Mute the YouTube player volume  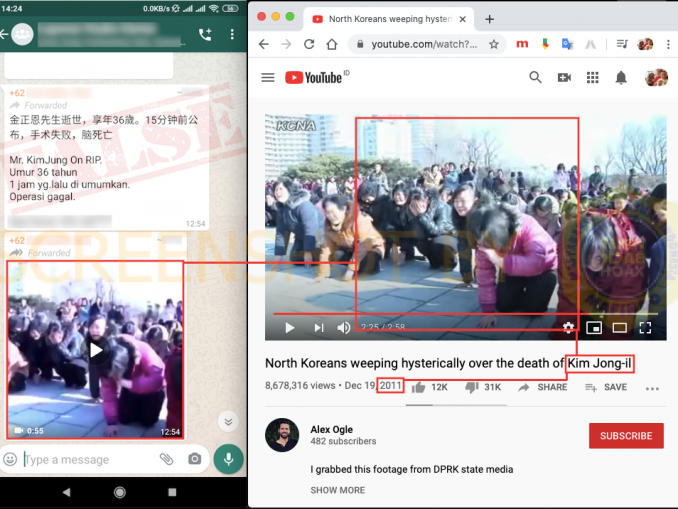coord(344,328)
